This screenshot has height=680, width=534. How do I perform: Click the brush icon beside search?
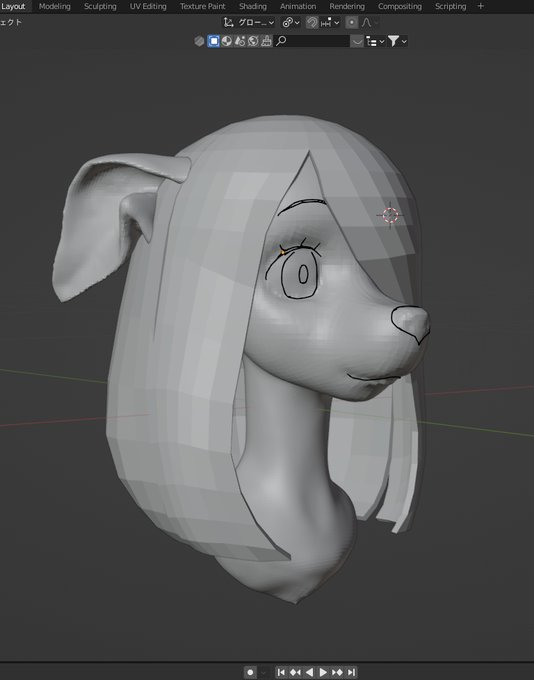[x=266, y=41]
